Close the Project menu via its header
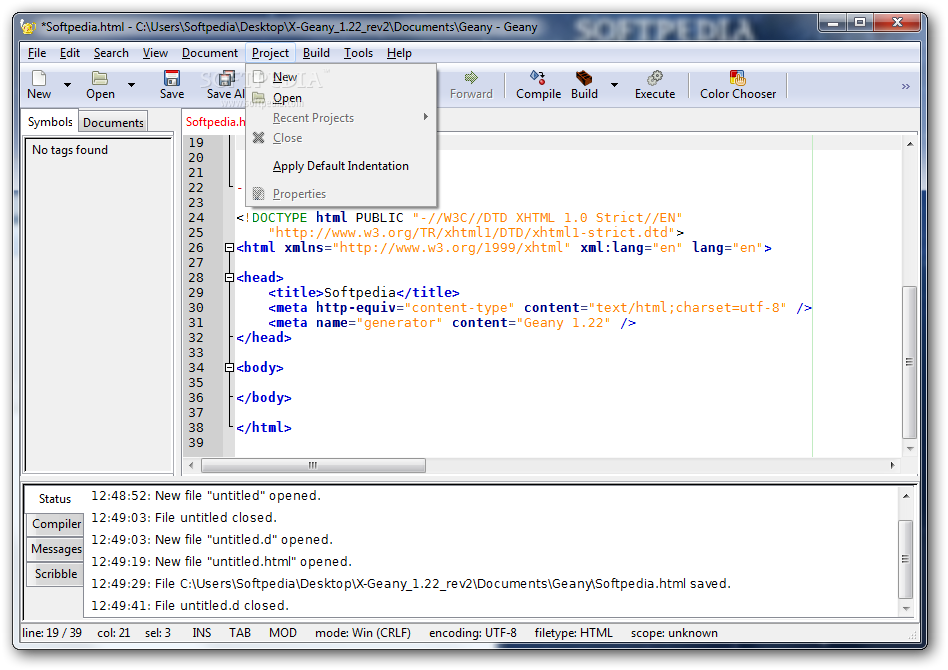The image size is (948, 670). 270,53
